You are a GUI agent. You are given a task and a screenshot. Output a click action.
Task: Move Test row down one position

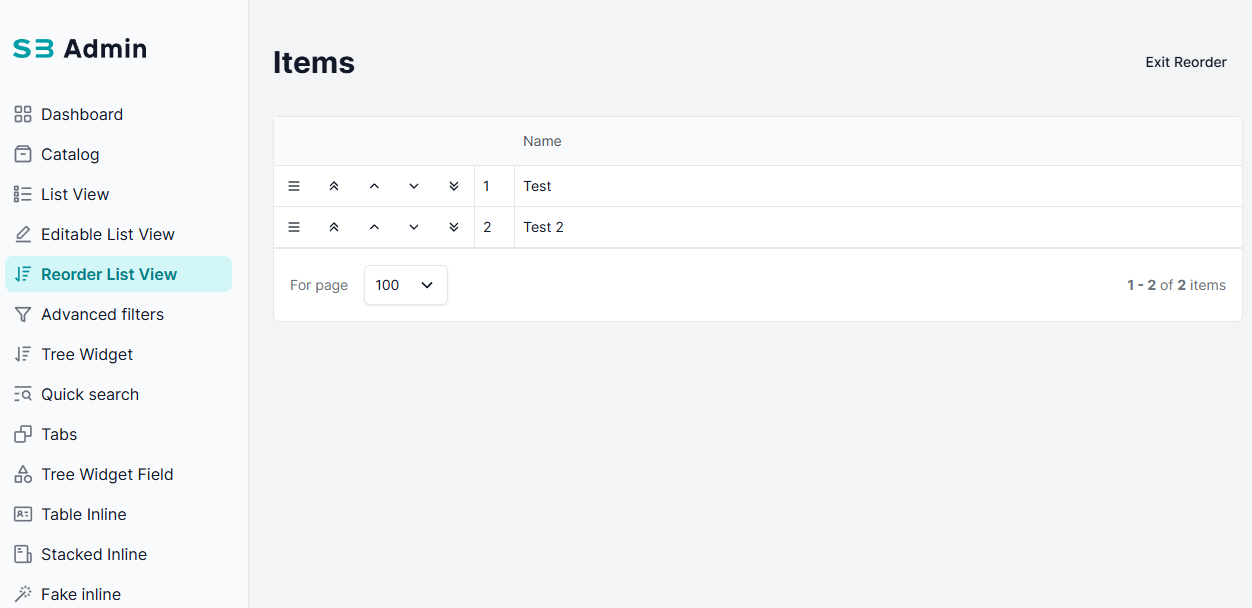[414, 186]
